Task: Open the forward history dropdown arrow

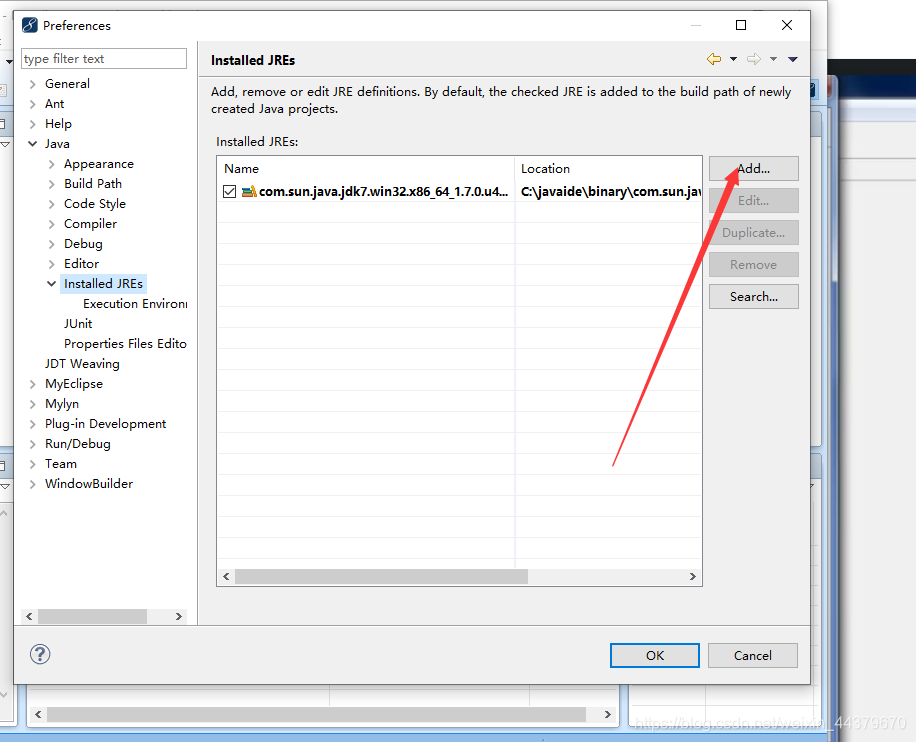Action: click(x=773, y=59)
